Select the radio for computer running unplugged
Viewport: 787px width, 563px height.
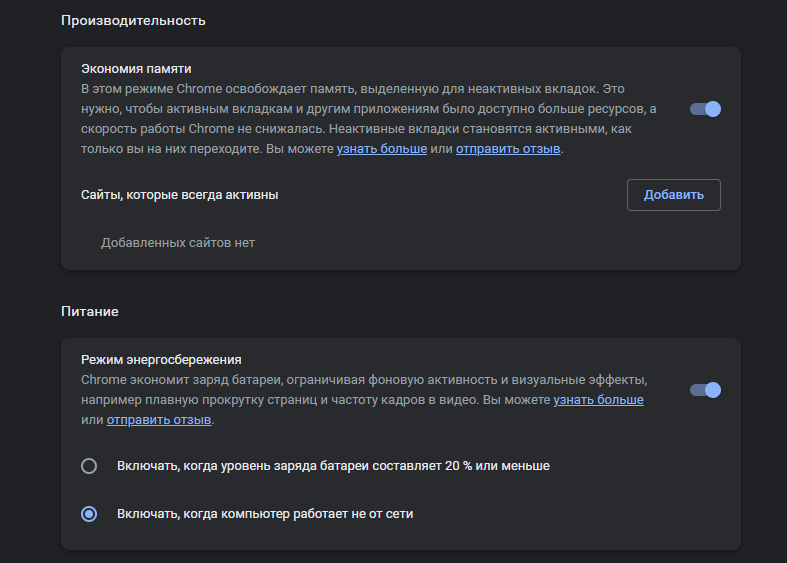[x=89, y=514]
